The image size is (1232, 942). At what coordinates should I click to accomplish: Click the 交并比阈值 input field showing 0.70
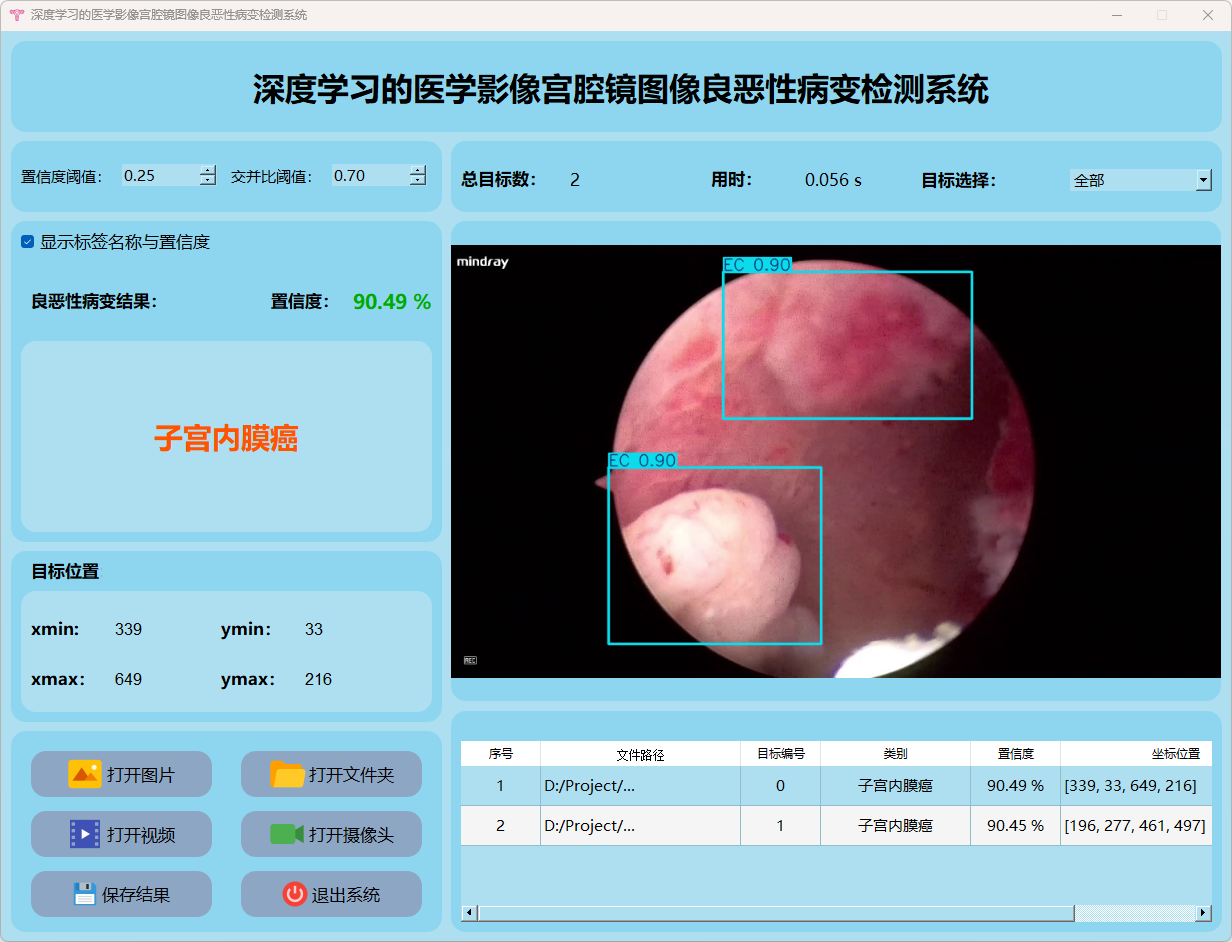pos(368,176)
